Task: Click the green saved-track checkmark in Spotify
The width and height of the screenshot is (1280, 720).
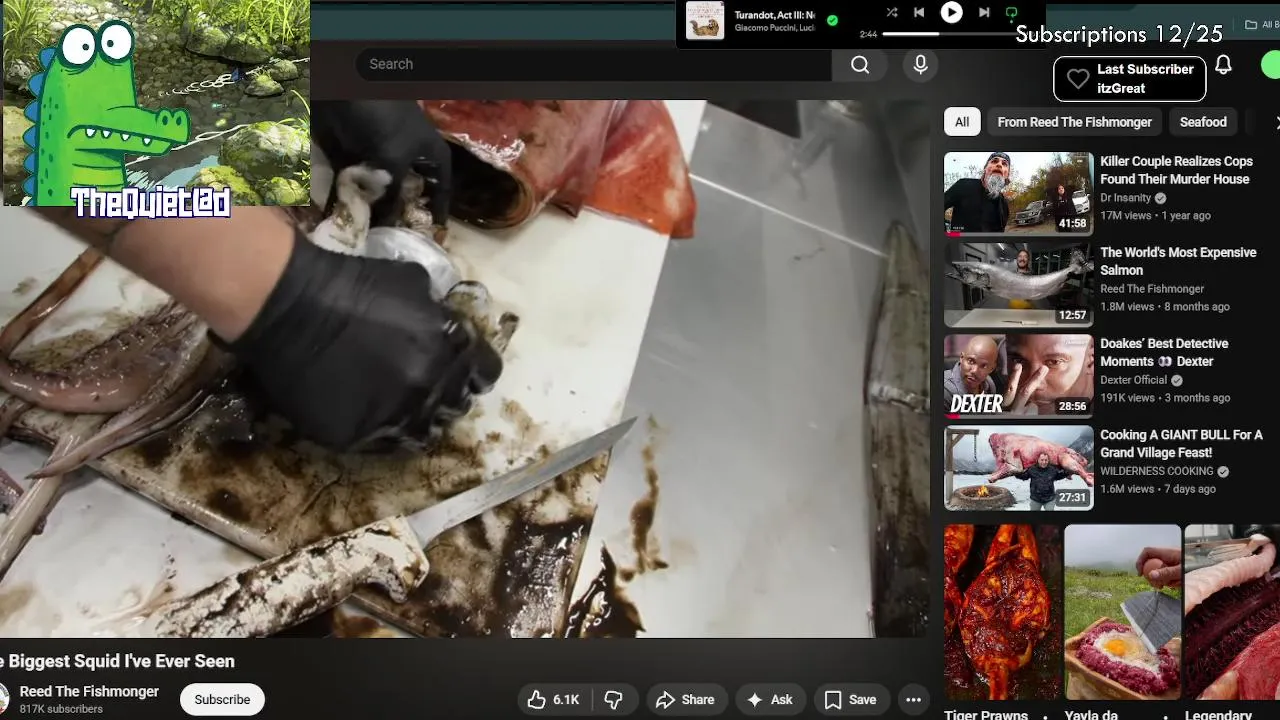Action: tap(832, 20)
